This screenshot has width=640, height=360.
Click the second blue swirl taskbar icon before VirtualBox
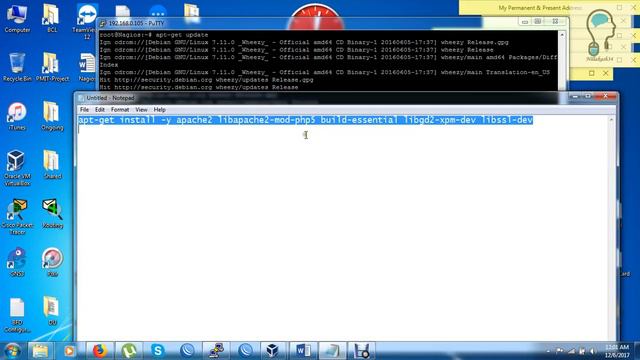[245, 351]
